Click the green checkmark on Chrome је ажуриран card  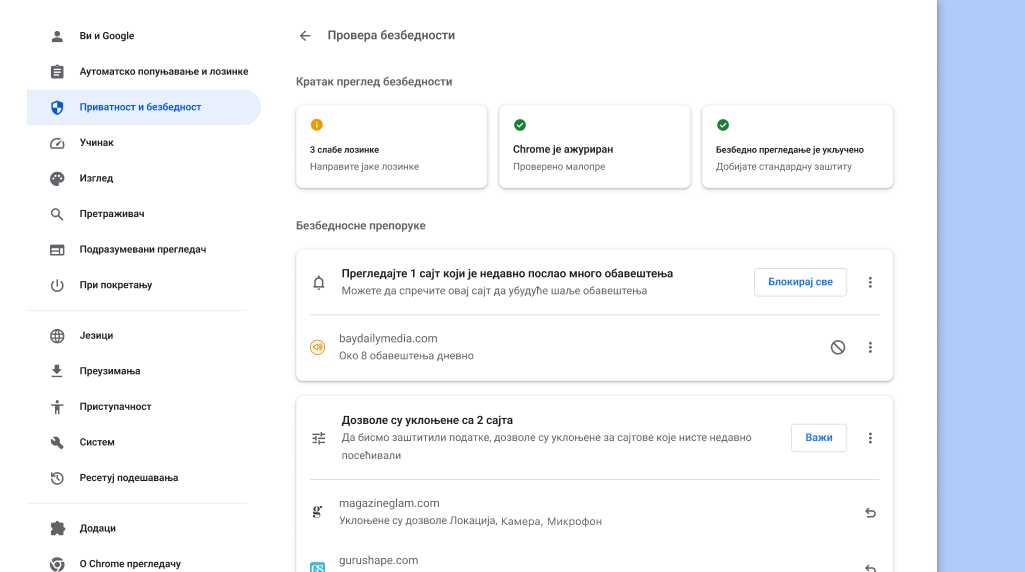[520, 125]
